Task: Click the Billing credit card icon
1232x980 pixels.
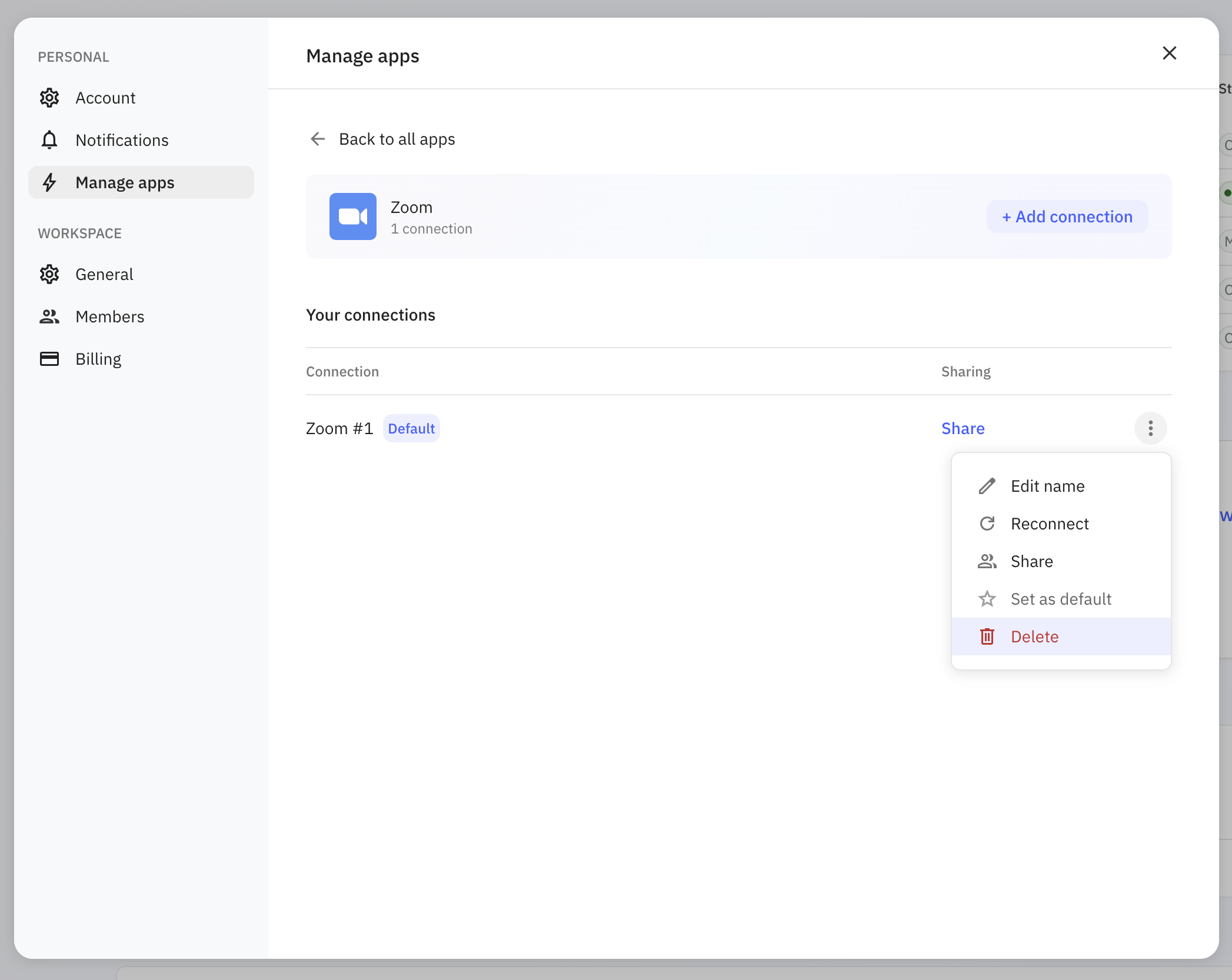Action: click(x=49, y=359)
